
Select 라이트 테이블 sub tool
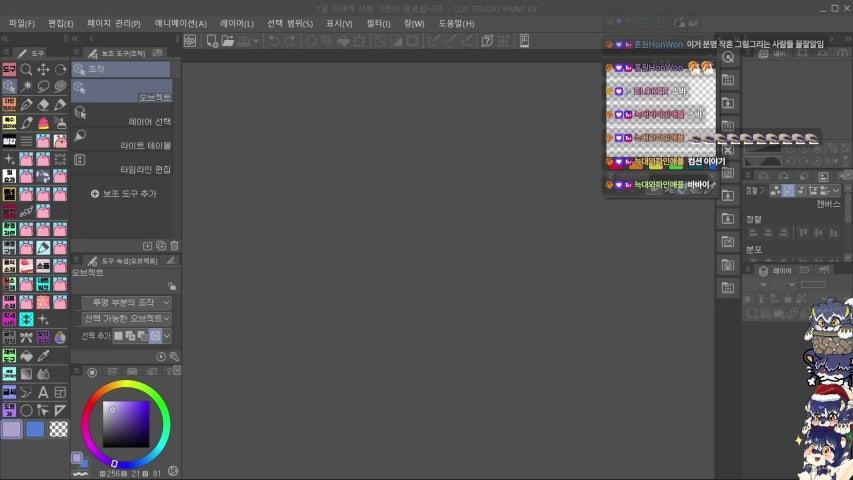[x=122, y=139]
